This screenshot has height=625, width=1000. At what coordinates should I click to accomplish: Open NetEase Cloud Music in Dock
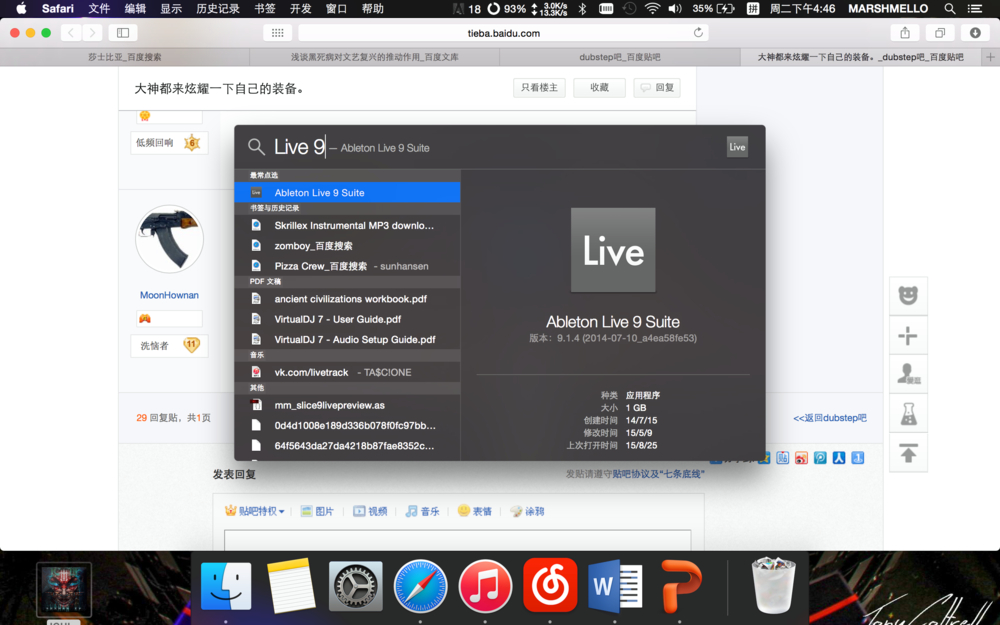(x=550, y=585)
